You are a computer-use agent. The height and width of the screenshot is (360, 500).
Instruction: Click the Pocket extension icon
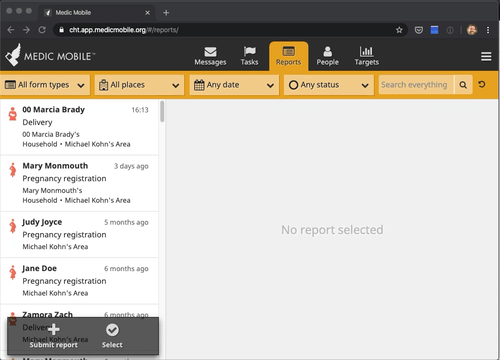pos(419,30)
